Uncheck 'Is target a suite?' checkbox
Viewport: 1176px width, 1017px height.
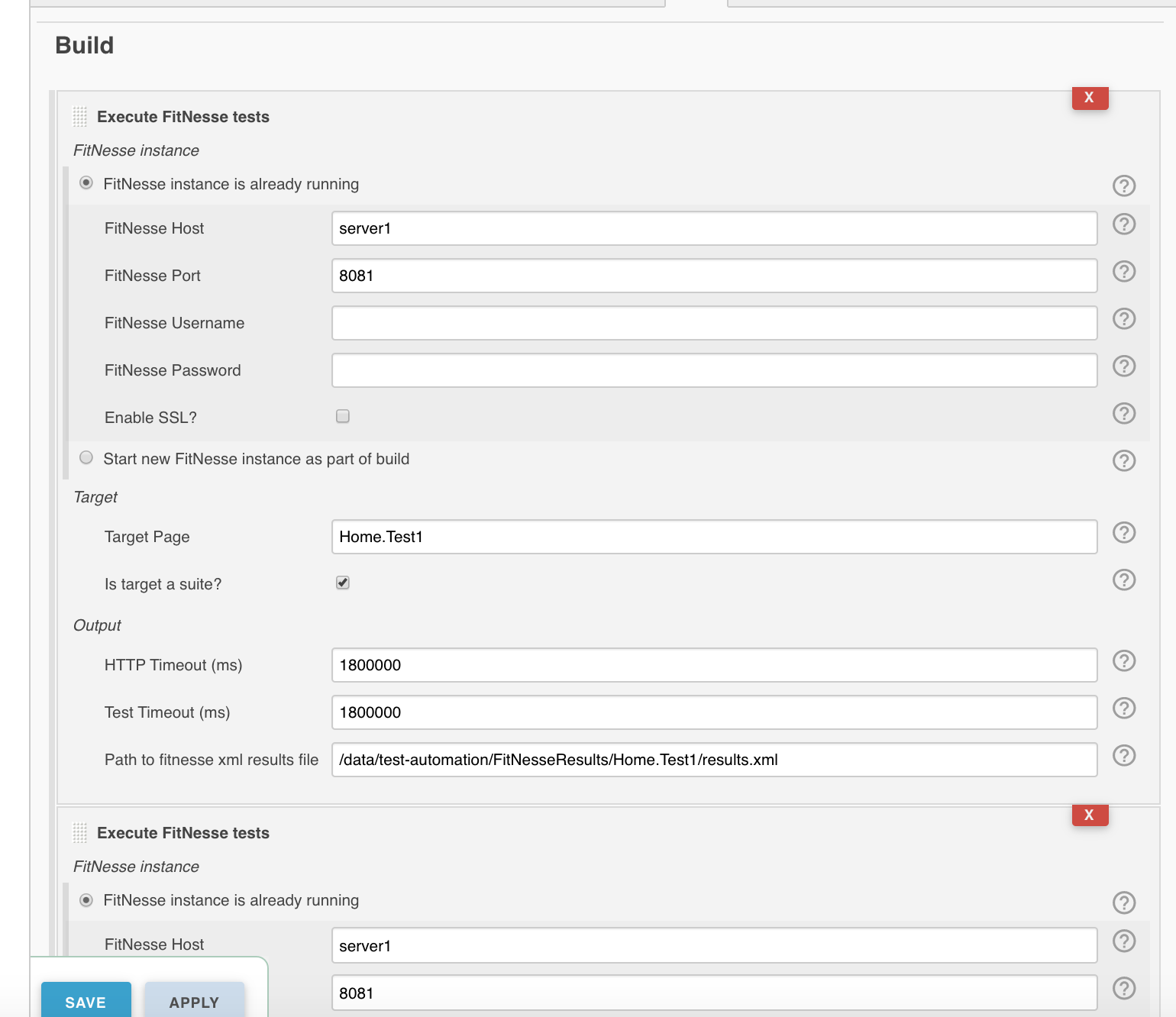coord(343,583)
